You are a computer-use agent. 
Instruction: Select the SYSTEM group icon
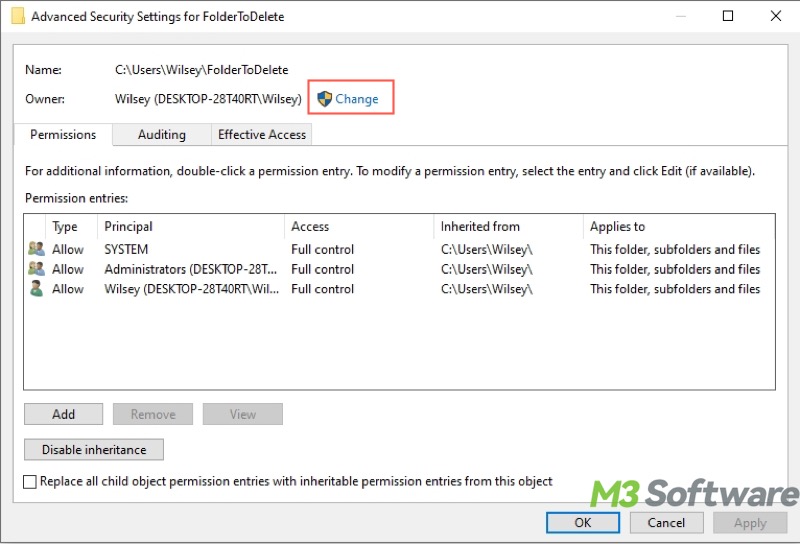(36, 249)
